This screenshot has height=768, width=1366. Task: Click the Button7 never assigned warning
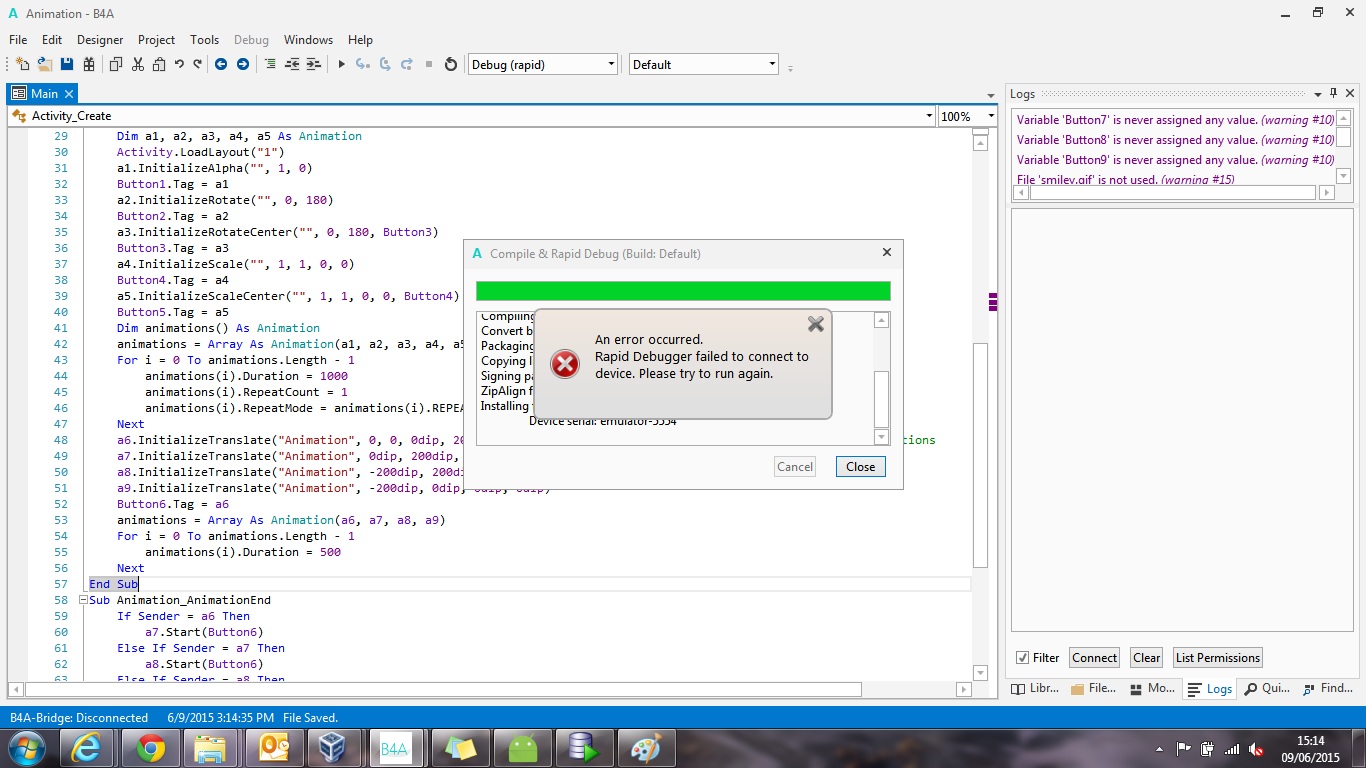tap(1175, 120)
